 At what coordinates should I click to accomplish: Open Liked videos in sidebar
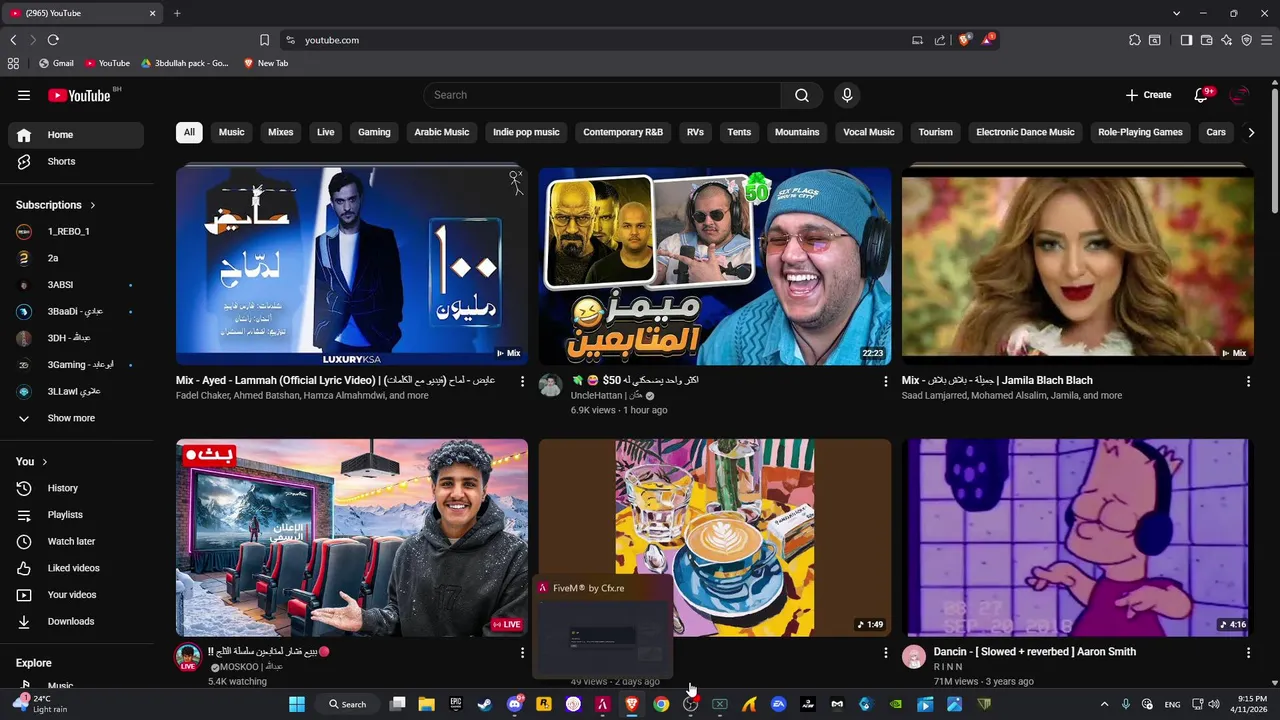click(x=76, y=568)
